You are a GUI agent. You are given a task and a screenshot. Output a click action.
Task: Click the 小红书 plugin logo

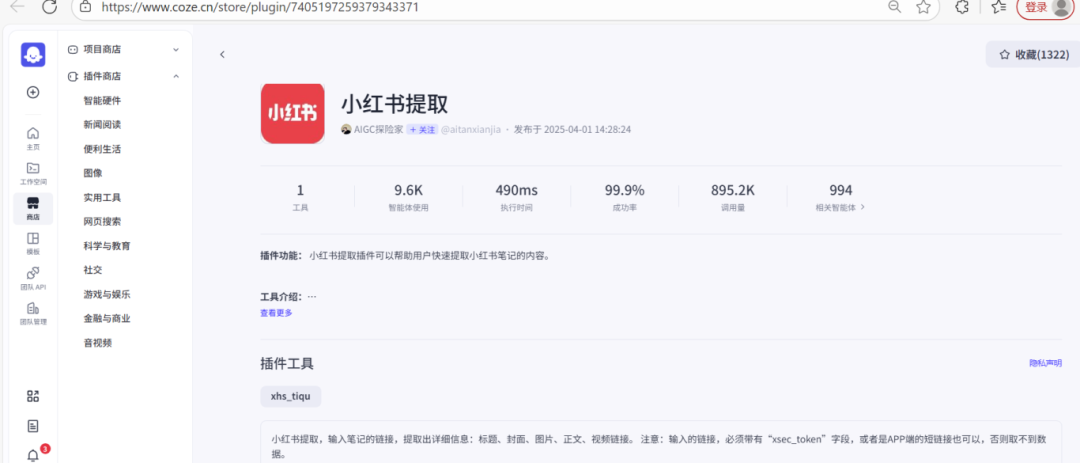pos(292,113)
